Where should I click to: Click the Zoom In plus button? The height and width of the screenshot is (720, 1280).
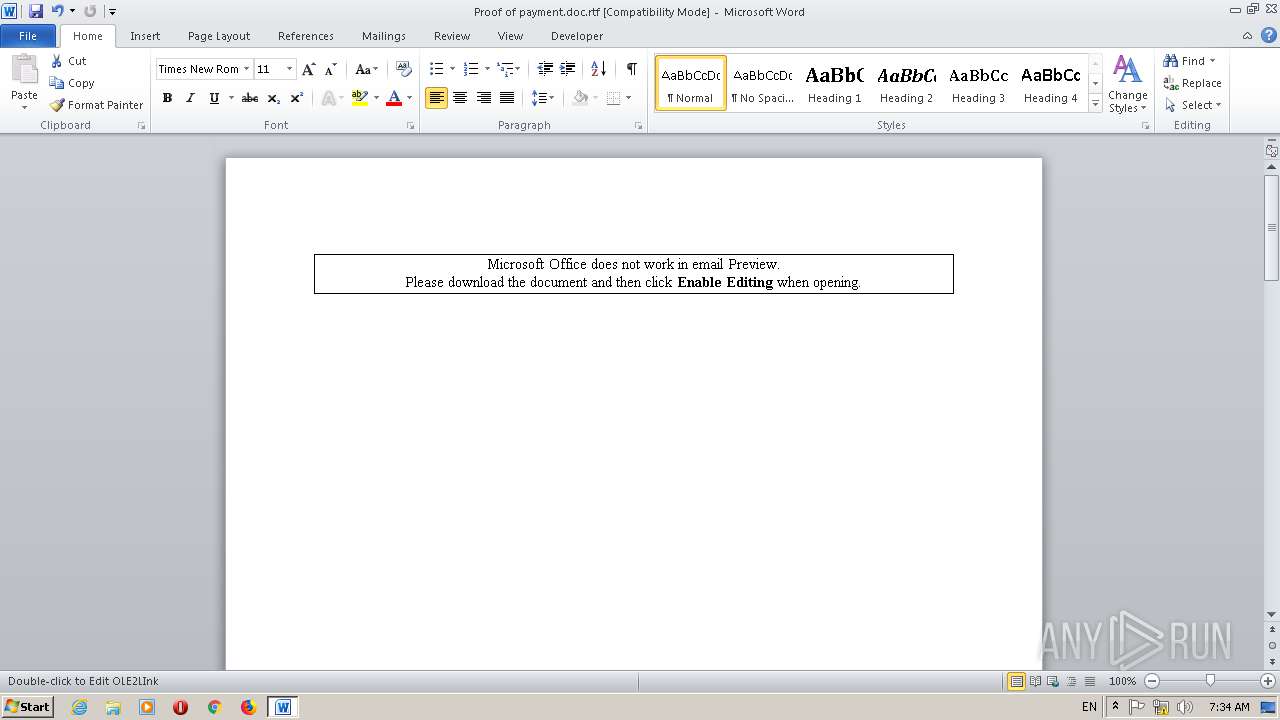(x=1268, y=681)
